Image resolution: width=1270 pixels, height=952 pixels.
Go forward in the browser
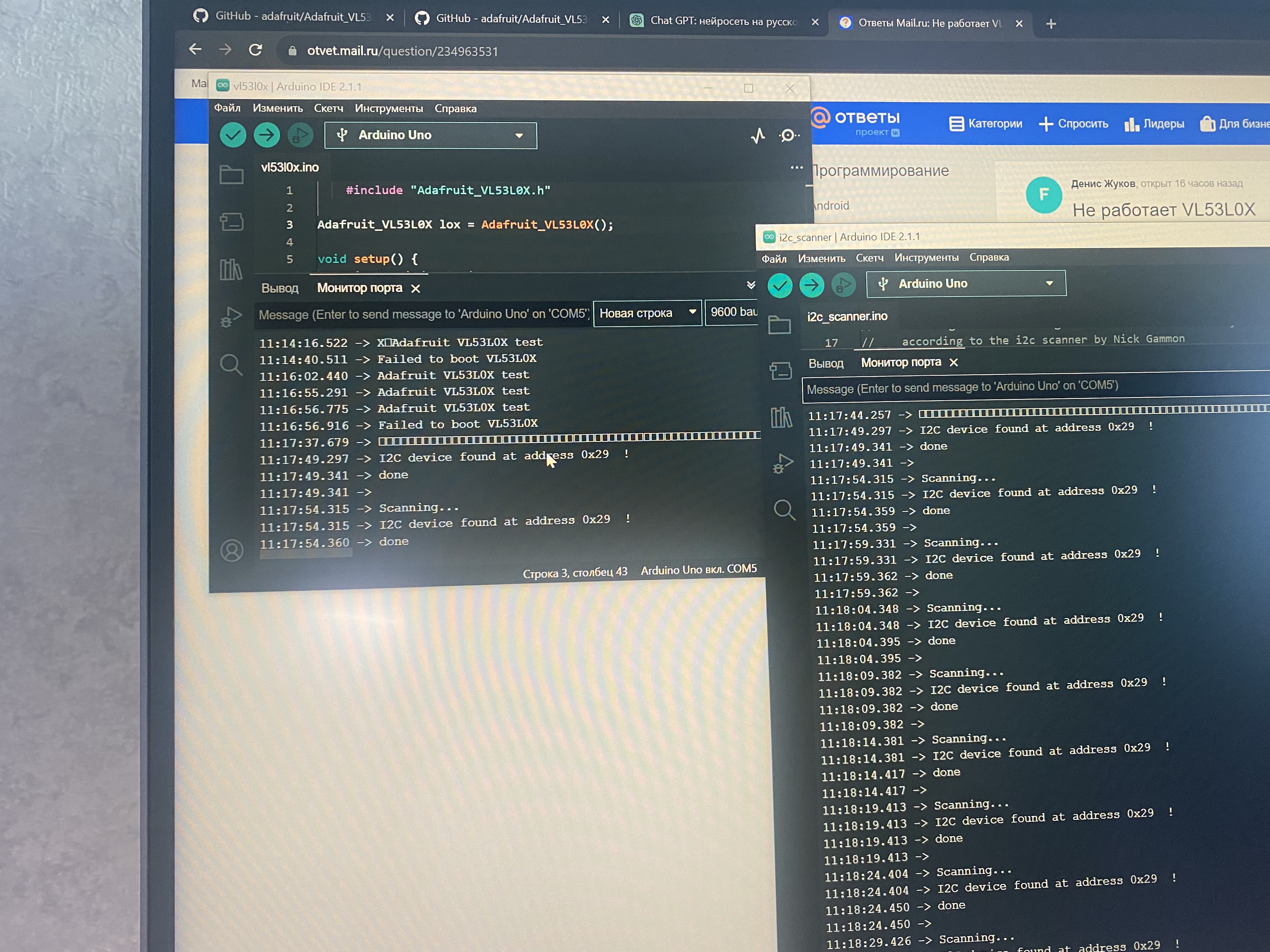225,50
